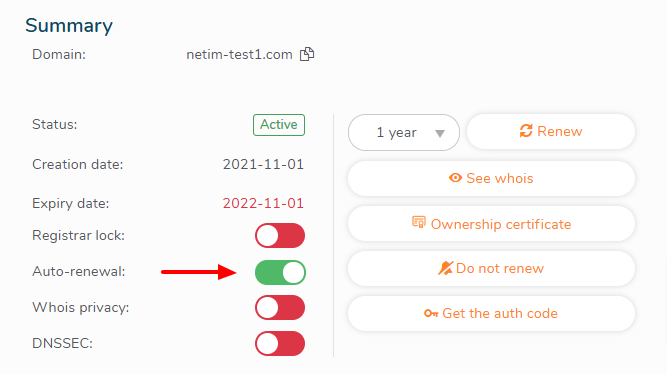The width and height of the screenshot is (667, 374).
Task: Copy the domain name netim-test1.com via copy icon
Action: point(307,54)
